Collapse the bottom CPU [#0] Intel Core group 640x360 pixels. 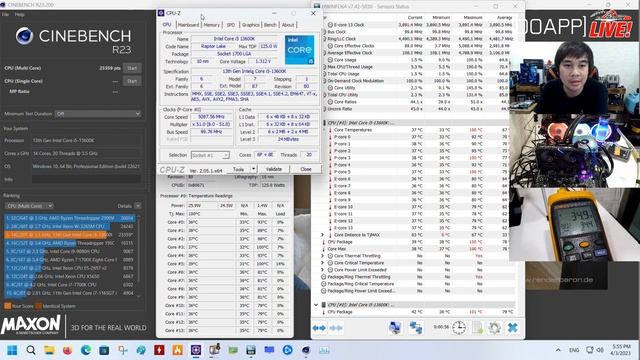[316, 305]
